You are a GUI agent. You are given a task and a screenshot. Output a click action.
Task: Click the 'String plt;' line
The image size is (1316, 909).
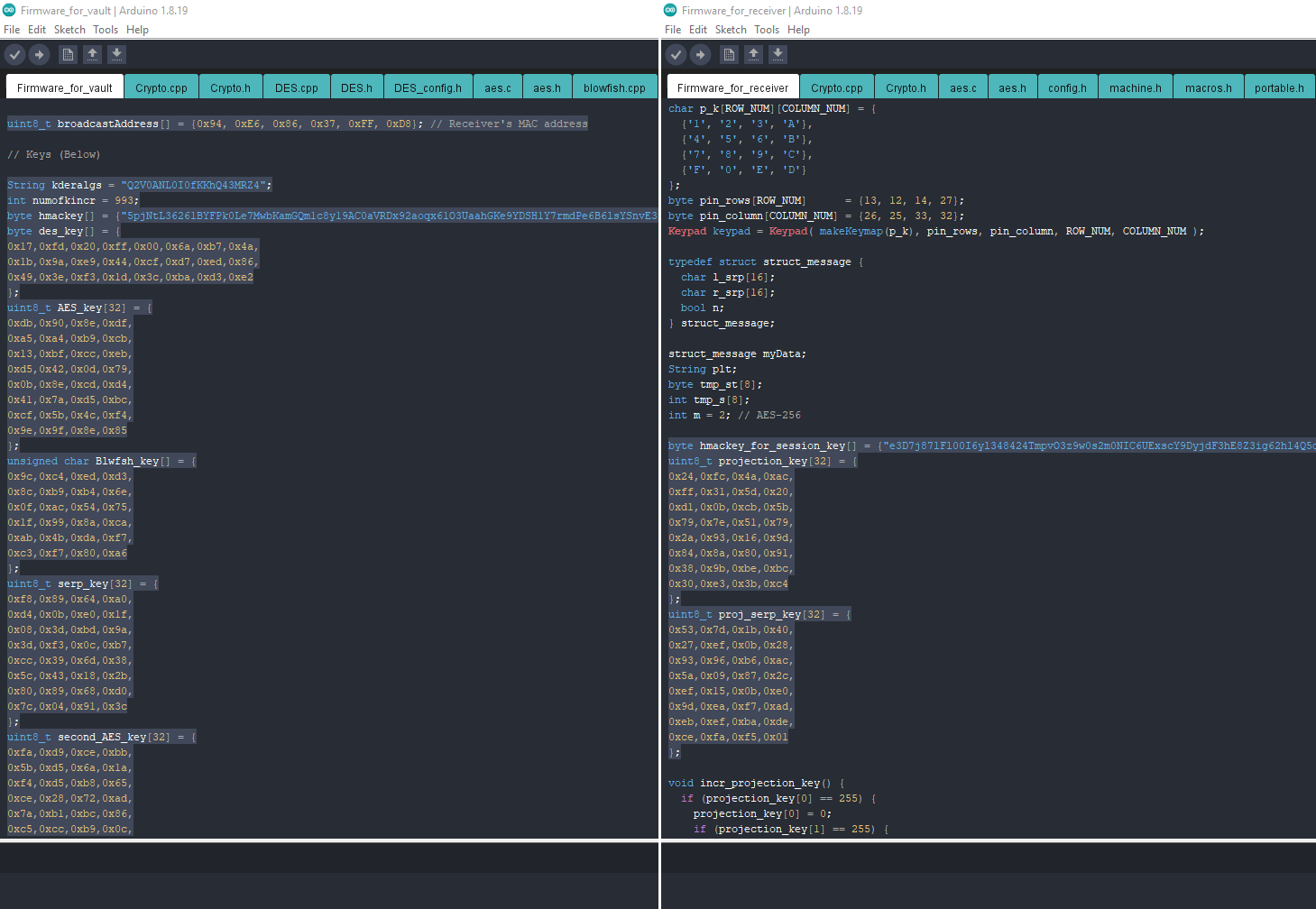703,369
